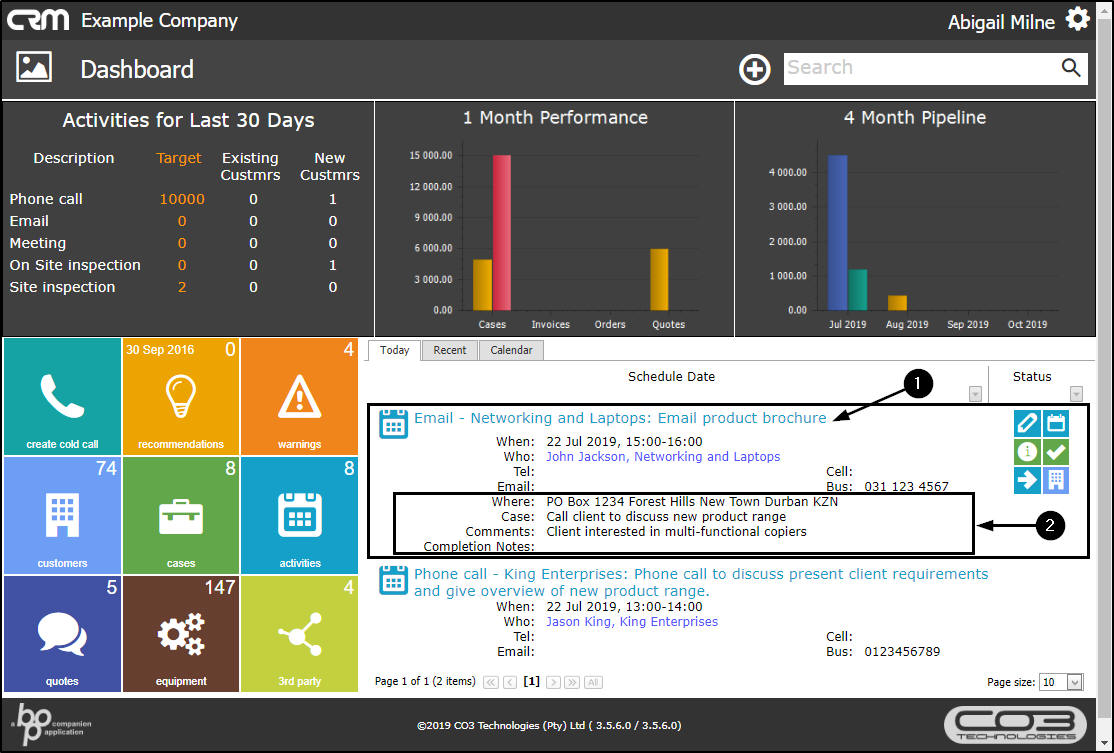Viewport: 1114px width, 753px height.
Task: Click Bus number 0123456789
Action: coord(902,651)
